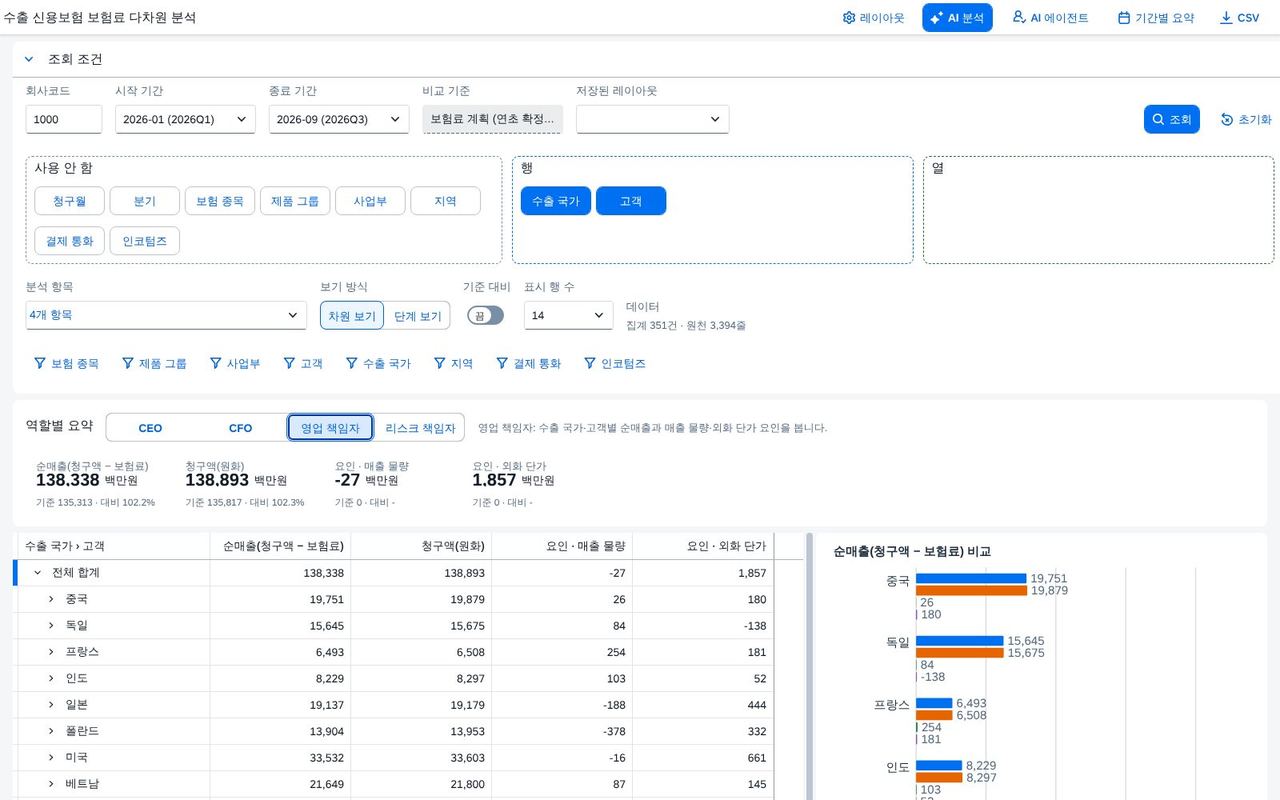
Task: Open the 고객 filter funnel
Action: [x=290, y=363]
